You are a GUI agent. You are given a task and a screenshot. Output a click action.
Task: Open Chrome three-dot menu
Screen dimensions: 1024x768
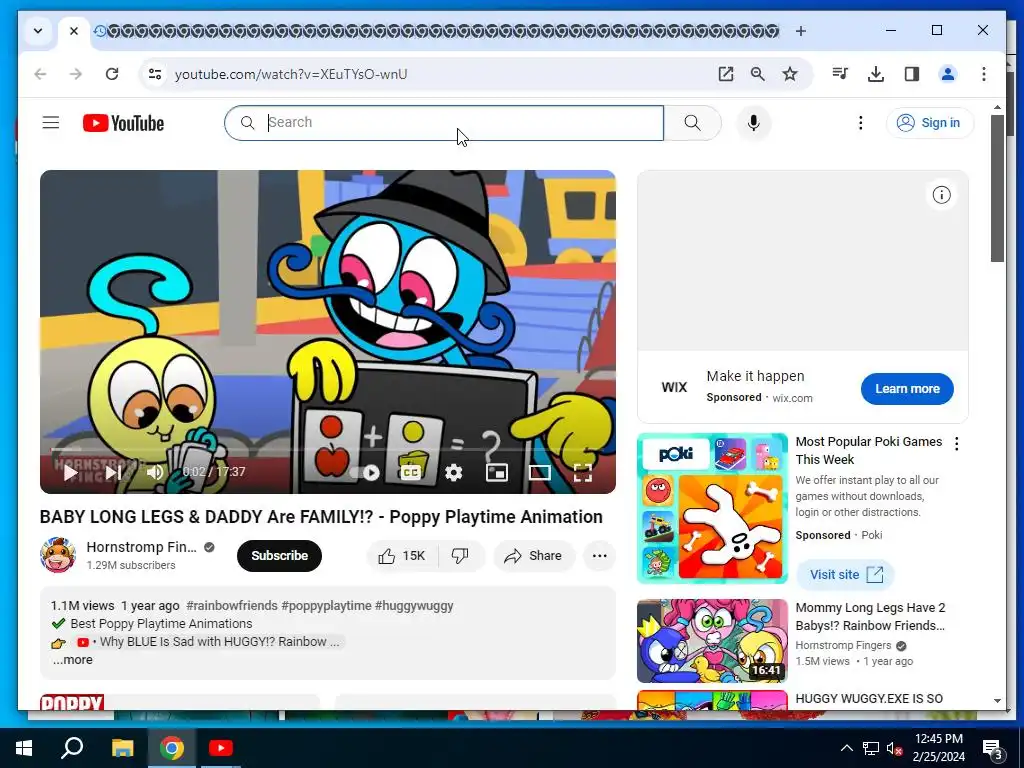984,74
